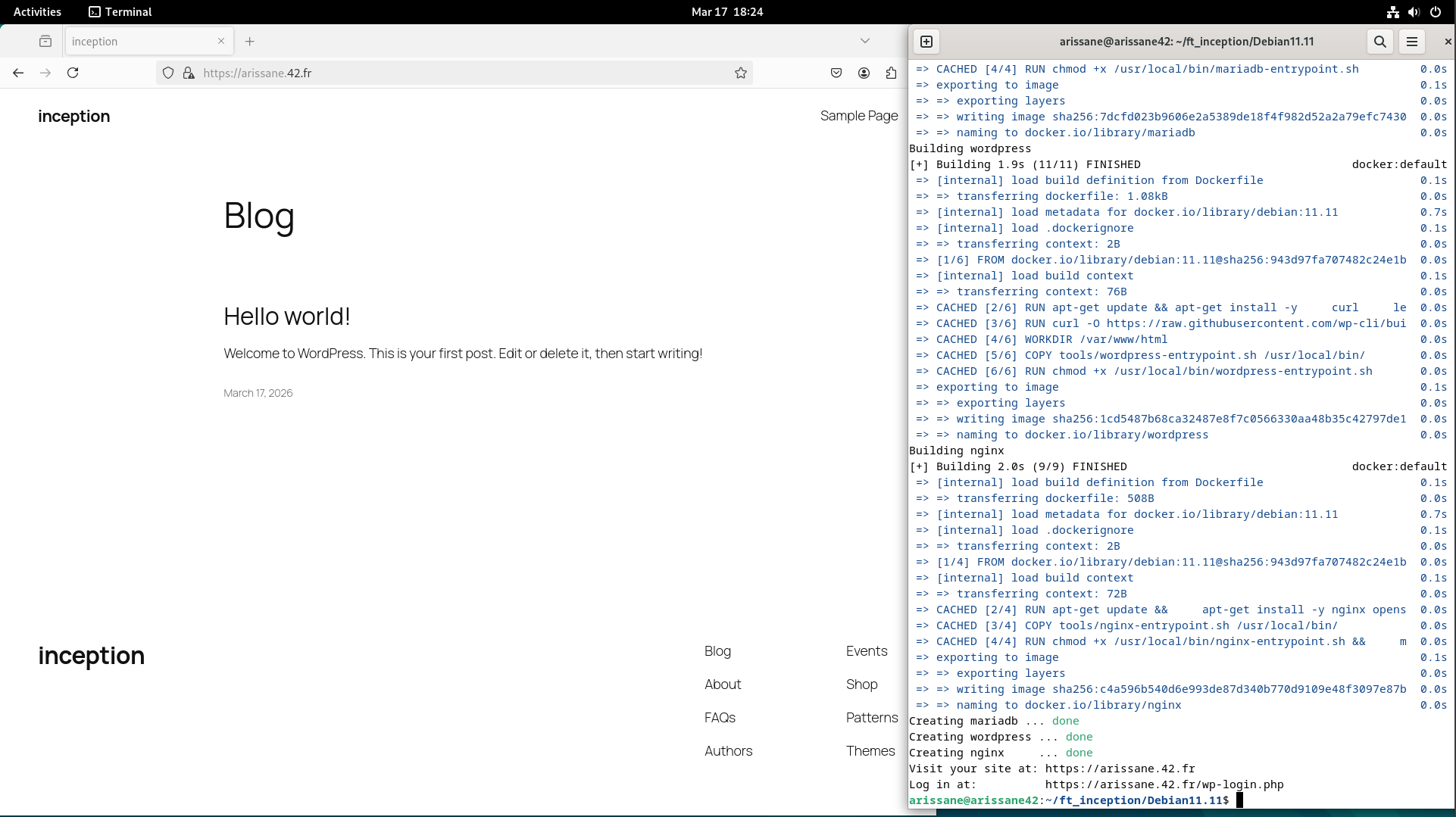1456x817 pixels.
Task: Open Terminal app menu in top bar
Action: click(120, 11)
